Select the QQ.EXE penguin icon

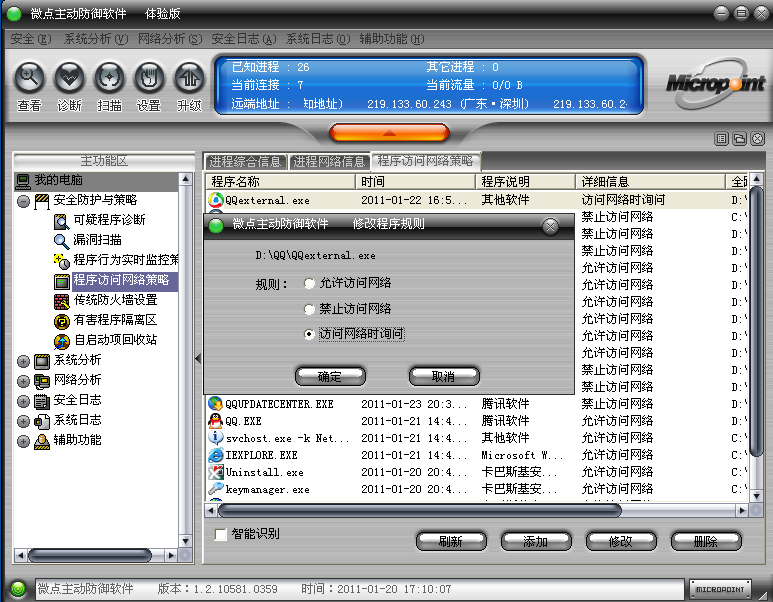click(215, 421)
